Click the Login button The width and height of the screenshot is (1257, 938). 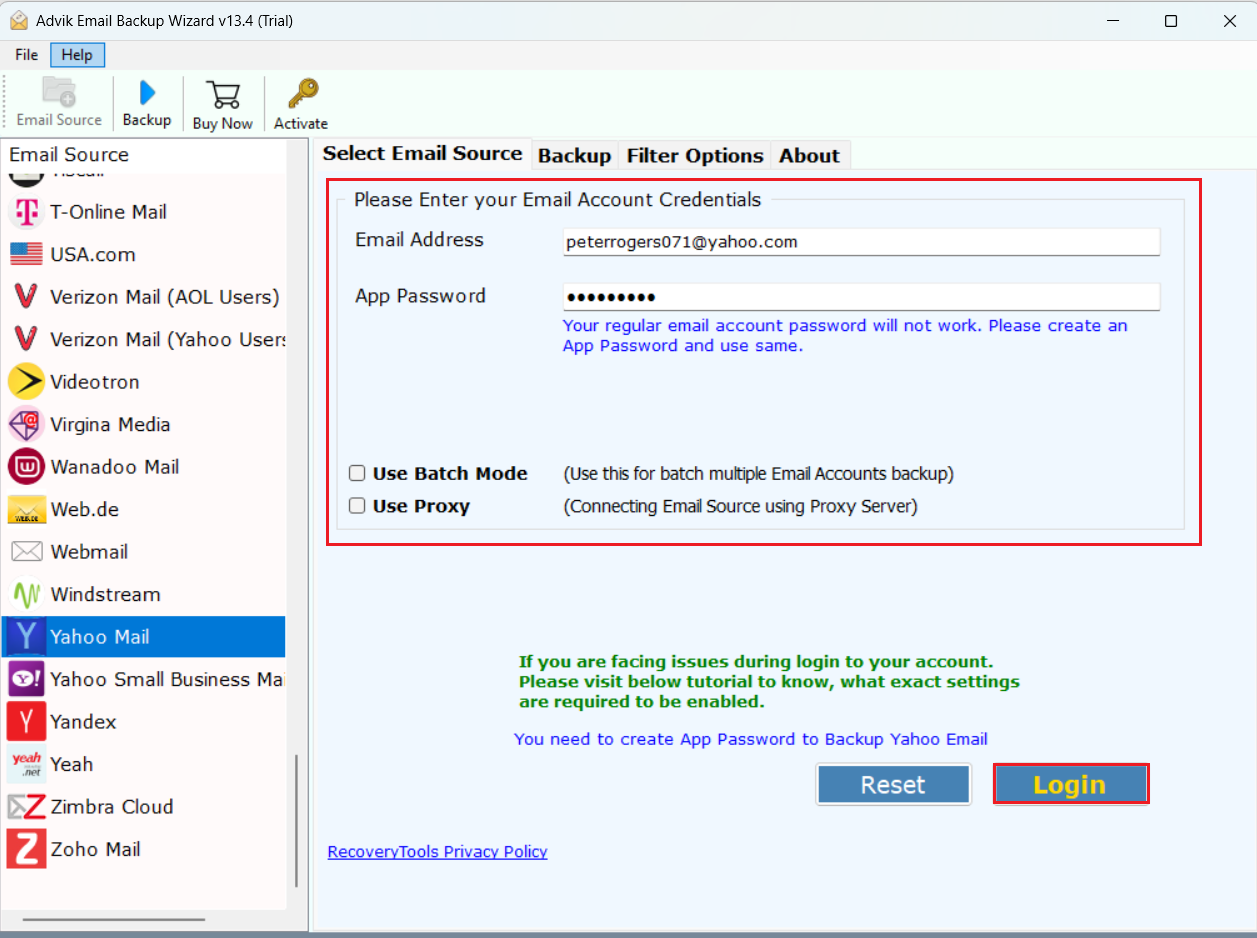pyautogui.click(x=1071, y=785)
